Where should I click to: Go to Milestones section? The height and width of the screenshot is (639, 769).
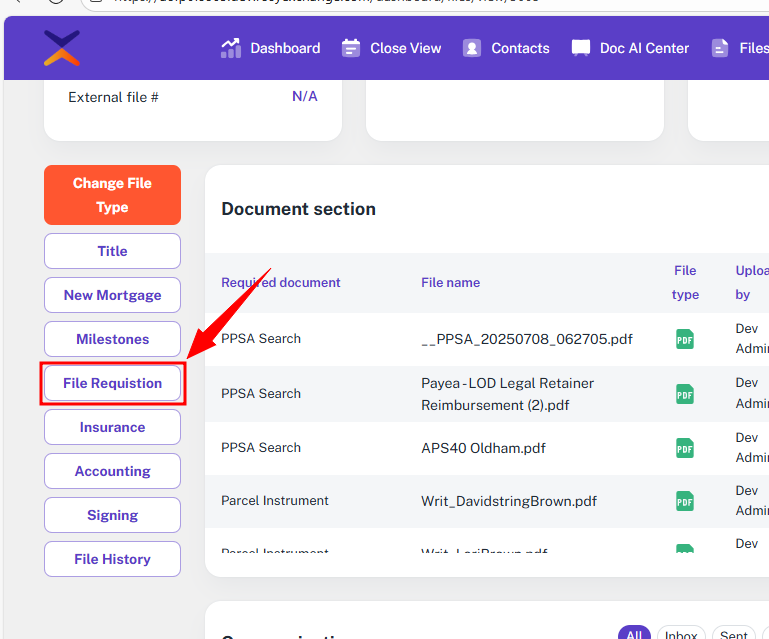pyautogui.click(x=112, y=339)
